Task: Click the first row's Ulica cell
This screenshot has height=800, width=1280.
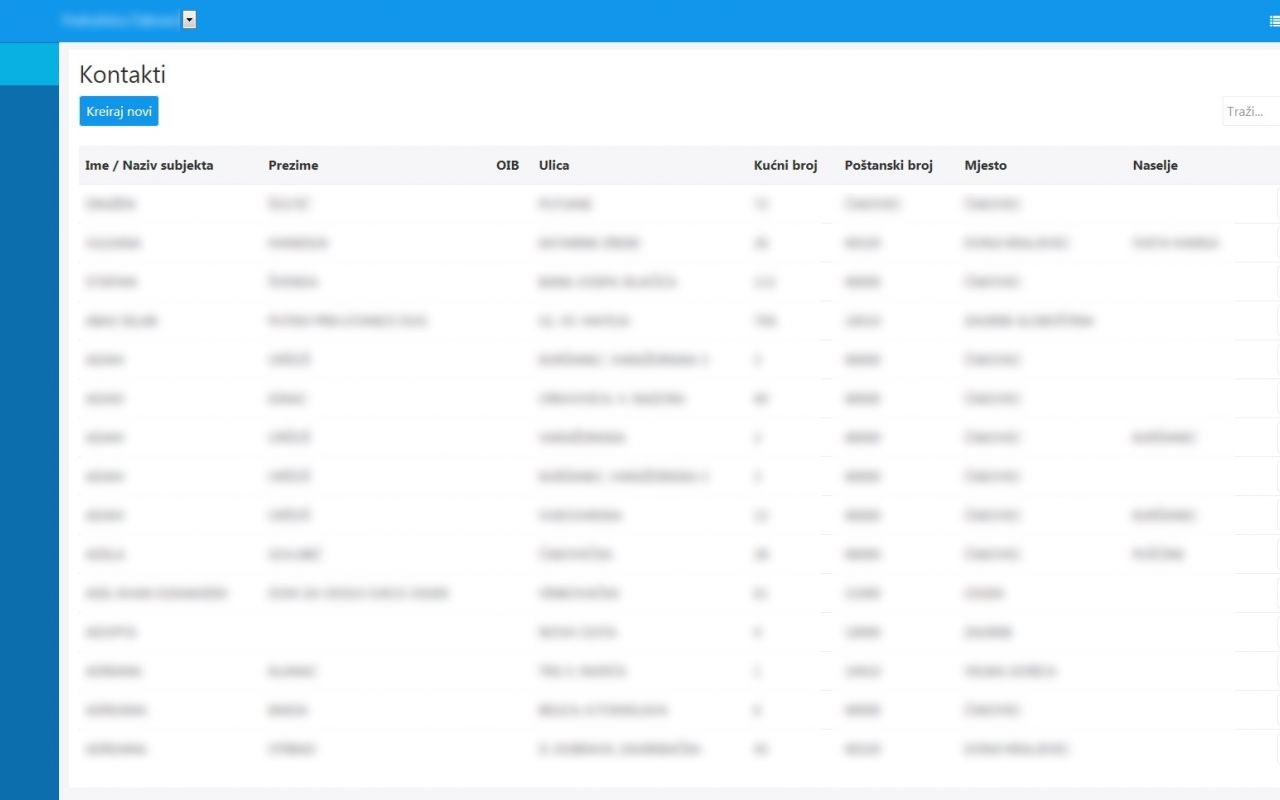Action: (565, 204)
